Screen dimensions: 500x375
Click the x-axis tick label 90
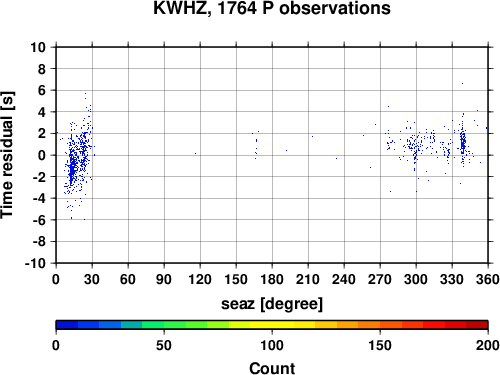[x=164, y=279]
